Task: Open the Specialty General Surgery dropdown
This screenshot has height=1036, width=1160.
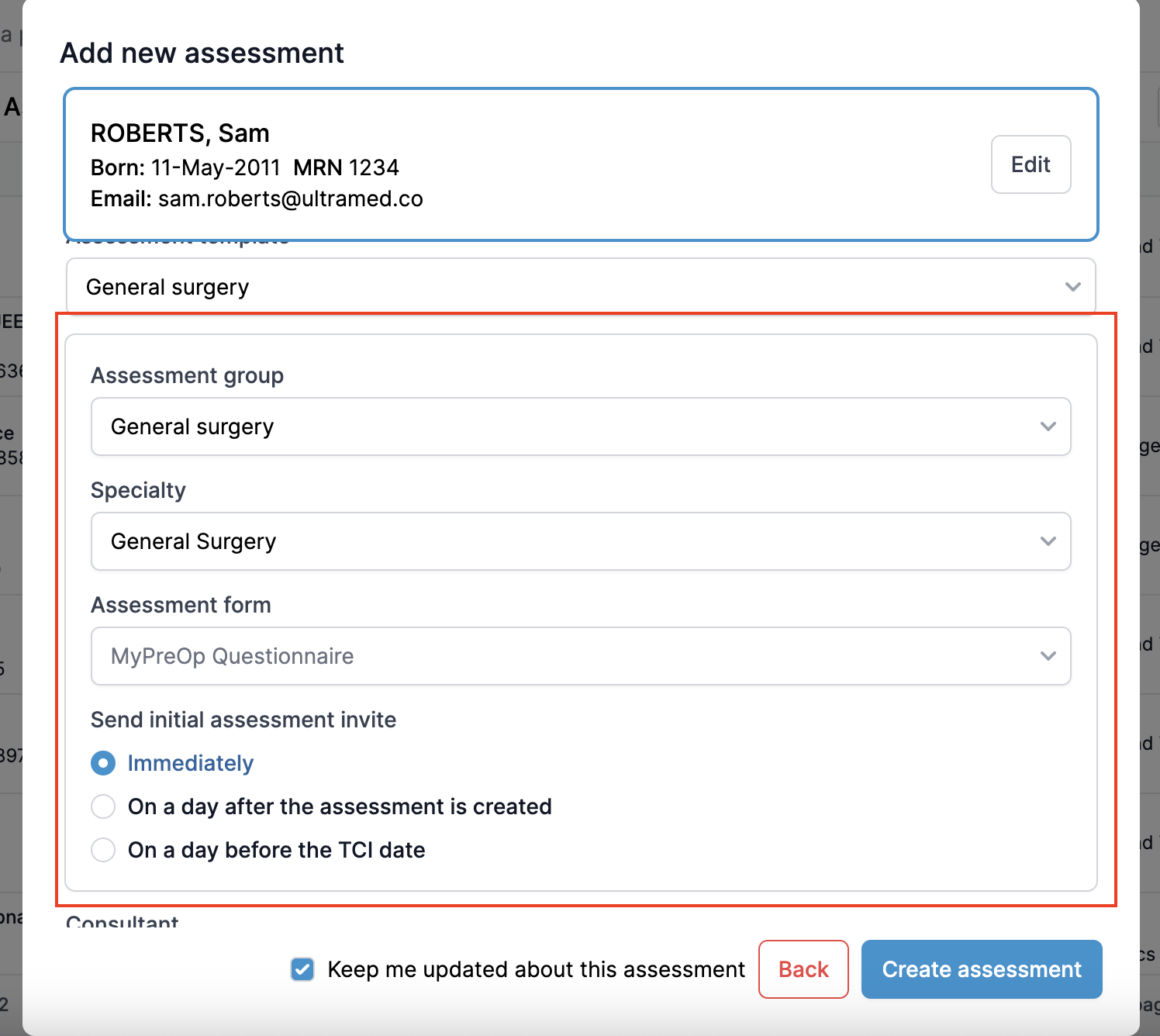Action: pos(581,541)
